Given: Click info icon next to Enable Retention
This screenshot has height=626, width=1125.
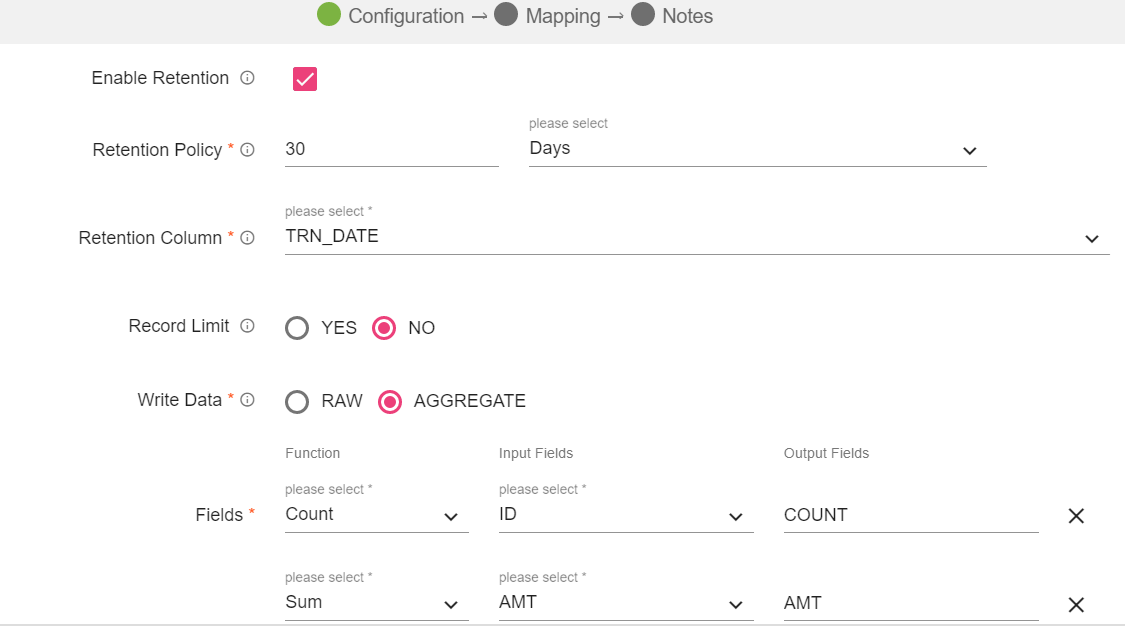Looking at the screenshot, I should (x=247, y=78).
